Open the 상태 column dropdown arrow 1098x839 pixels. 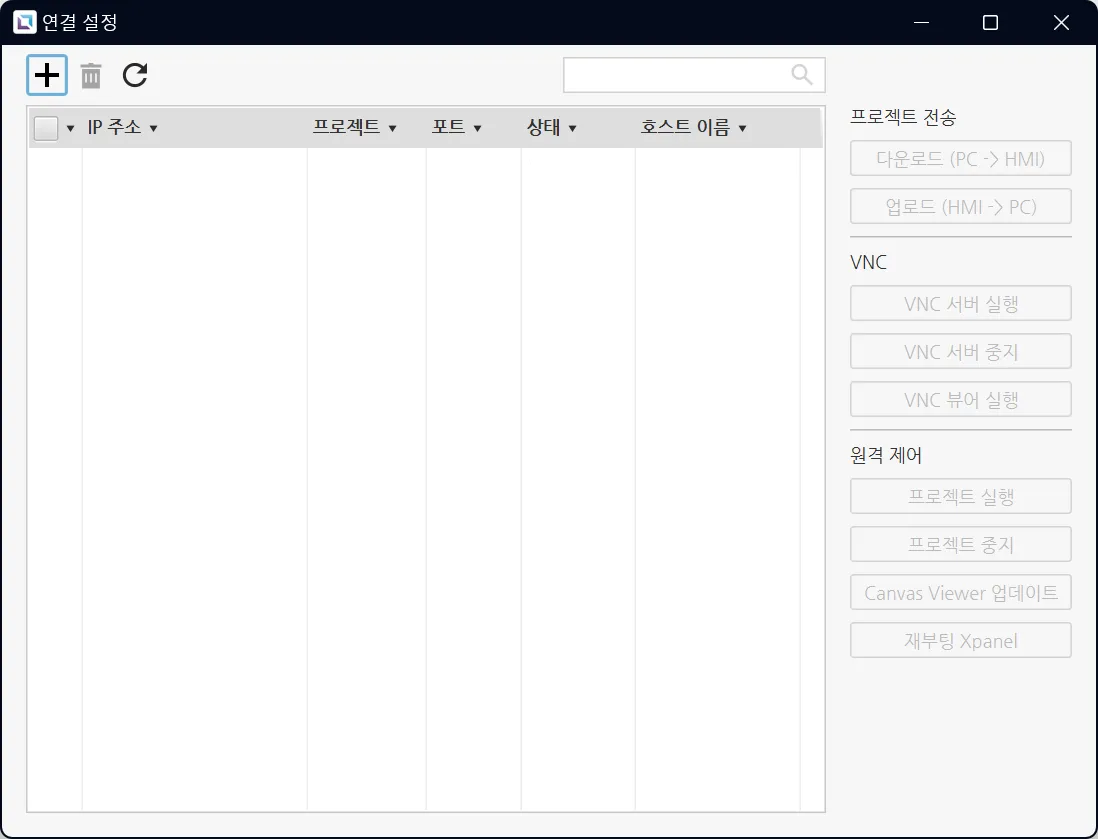(x=573, y=129)
